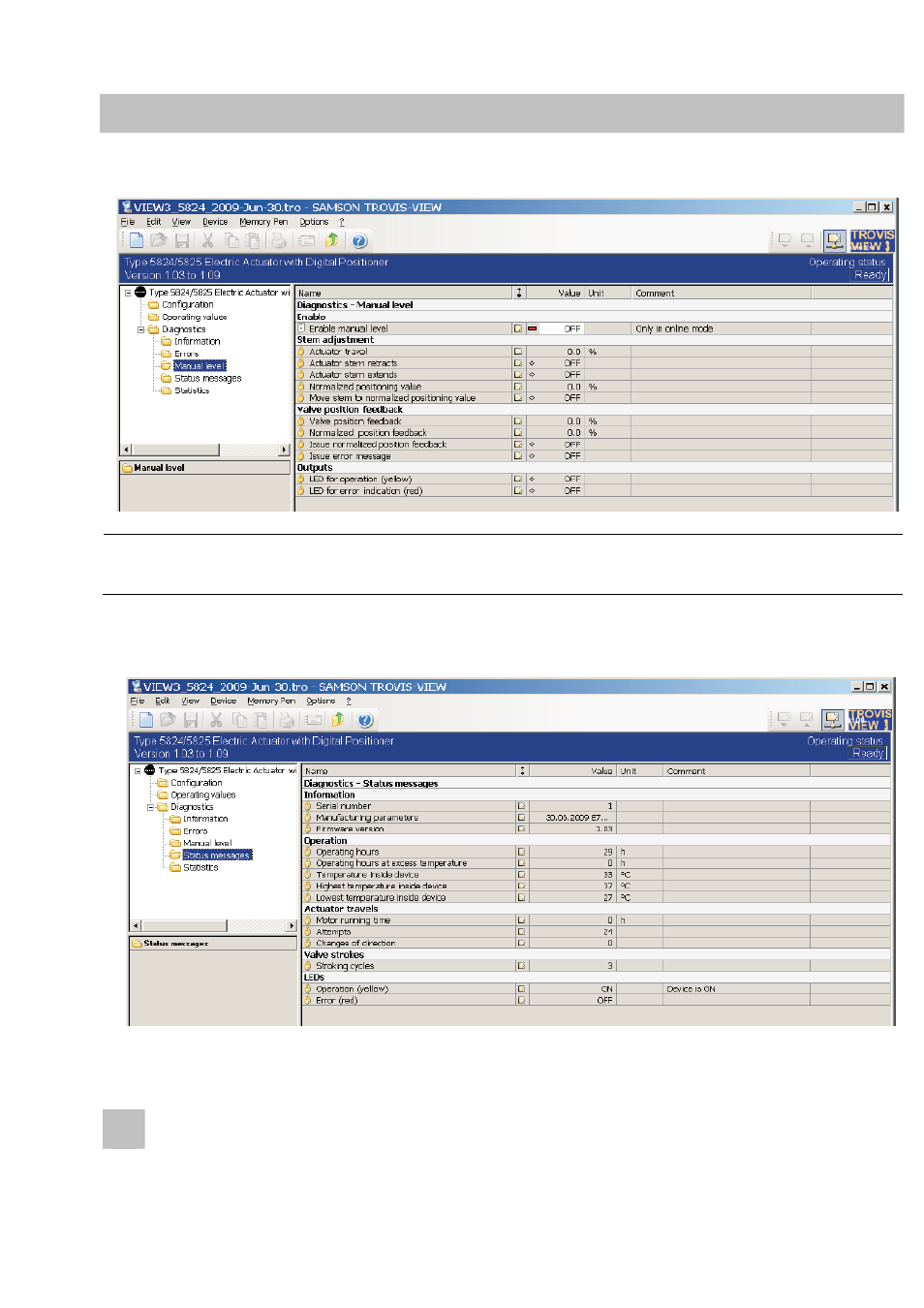924x1308 pixels.
Task: Click Help question mark icon in Status messages window
Action: (x=365, y=720)
